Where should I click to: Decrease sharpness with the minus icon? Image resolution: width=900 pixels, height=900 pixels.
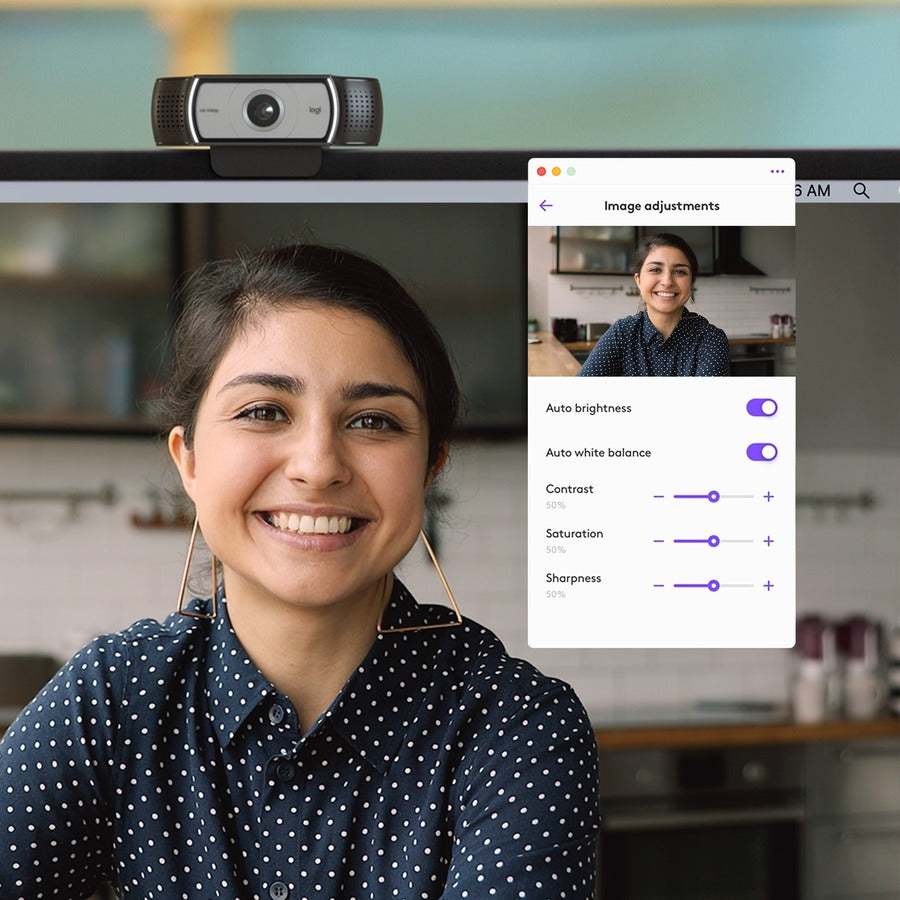click(658, 586)
